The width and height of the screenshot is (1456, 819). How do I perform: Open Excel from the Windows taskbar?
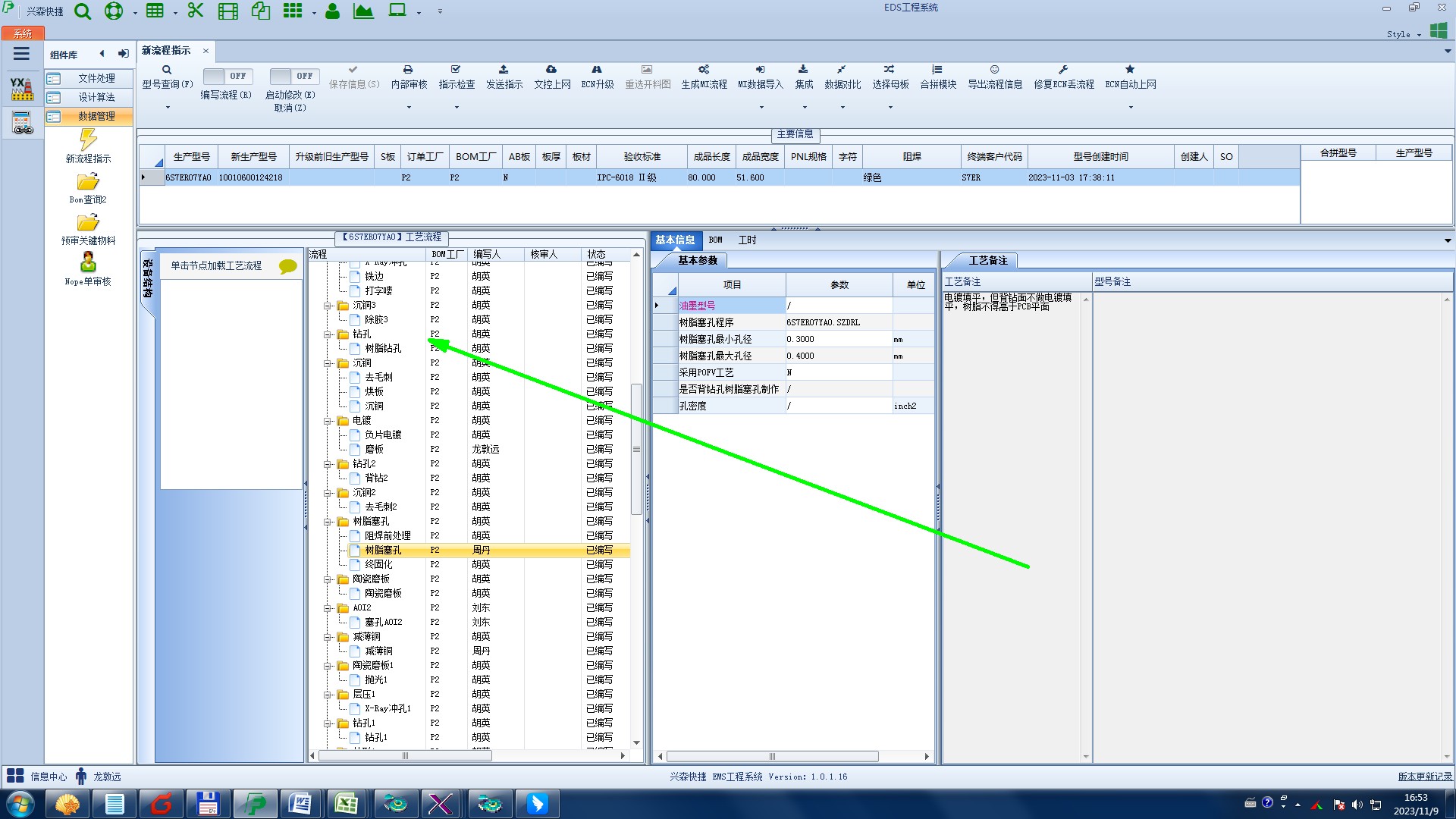point(347,803)
